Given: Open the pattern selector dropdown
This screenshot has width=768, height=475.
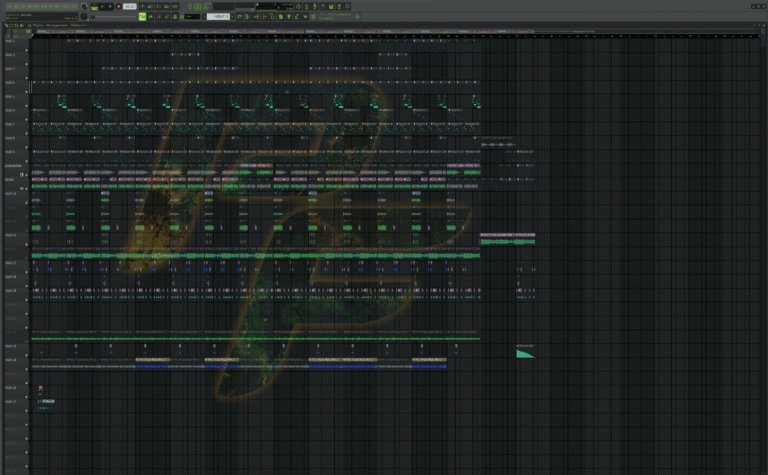Looking at the screenshot, I should [221, 16].
